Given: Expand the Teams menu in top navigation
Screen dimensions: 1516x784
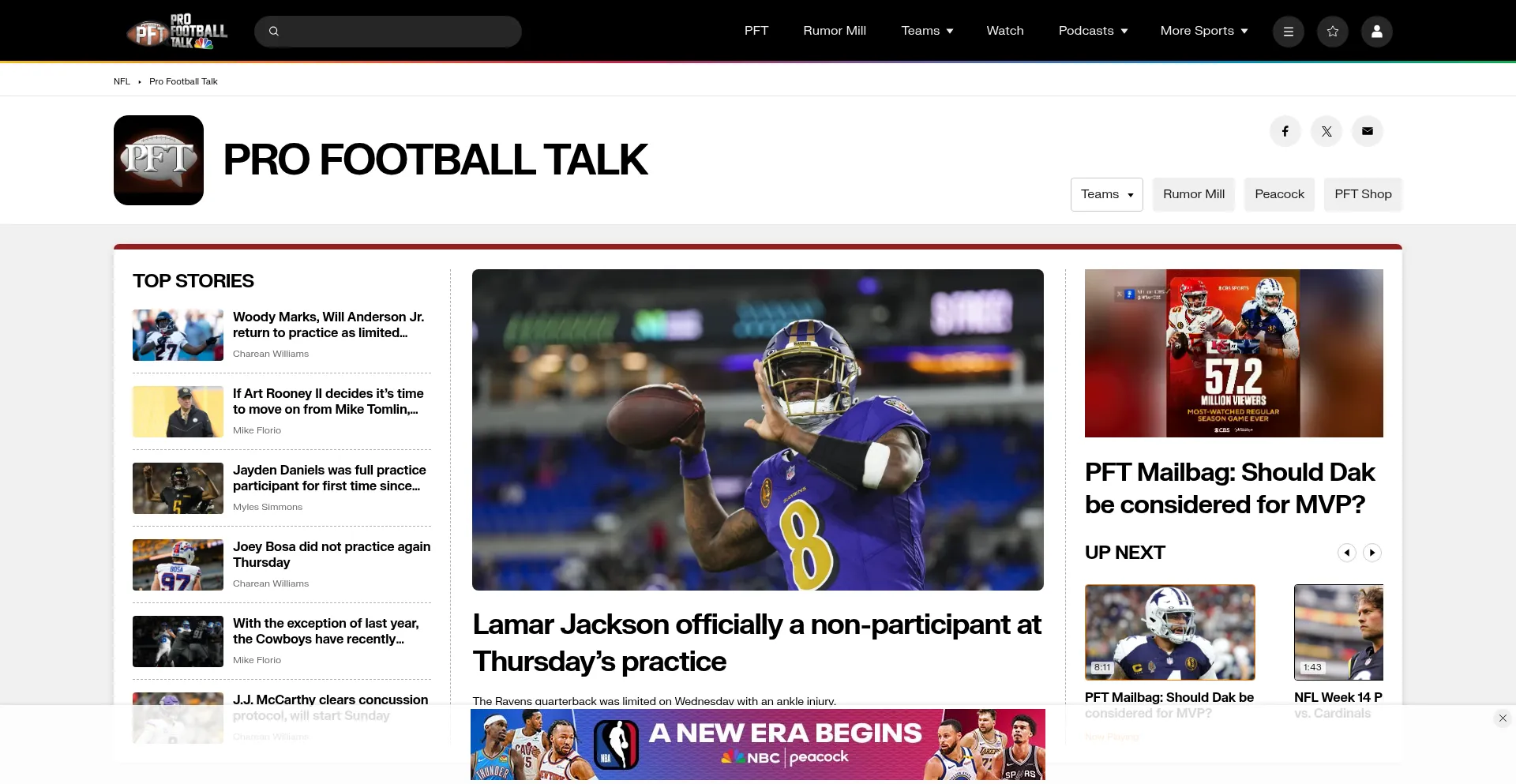Looking at the screenshot, I should pos(927,31).
